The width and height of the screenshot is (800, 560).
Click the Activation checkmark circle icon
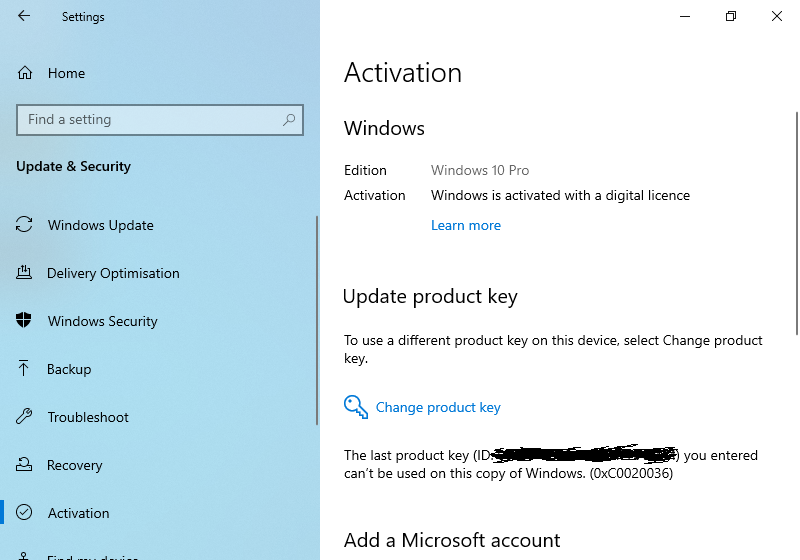[x=24, y=512]
